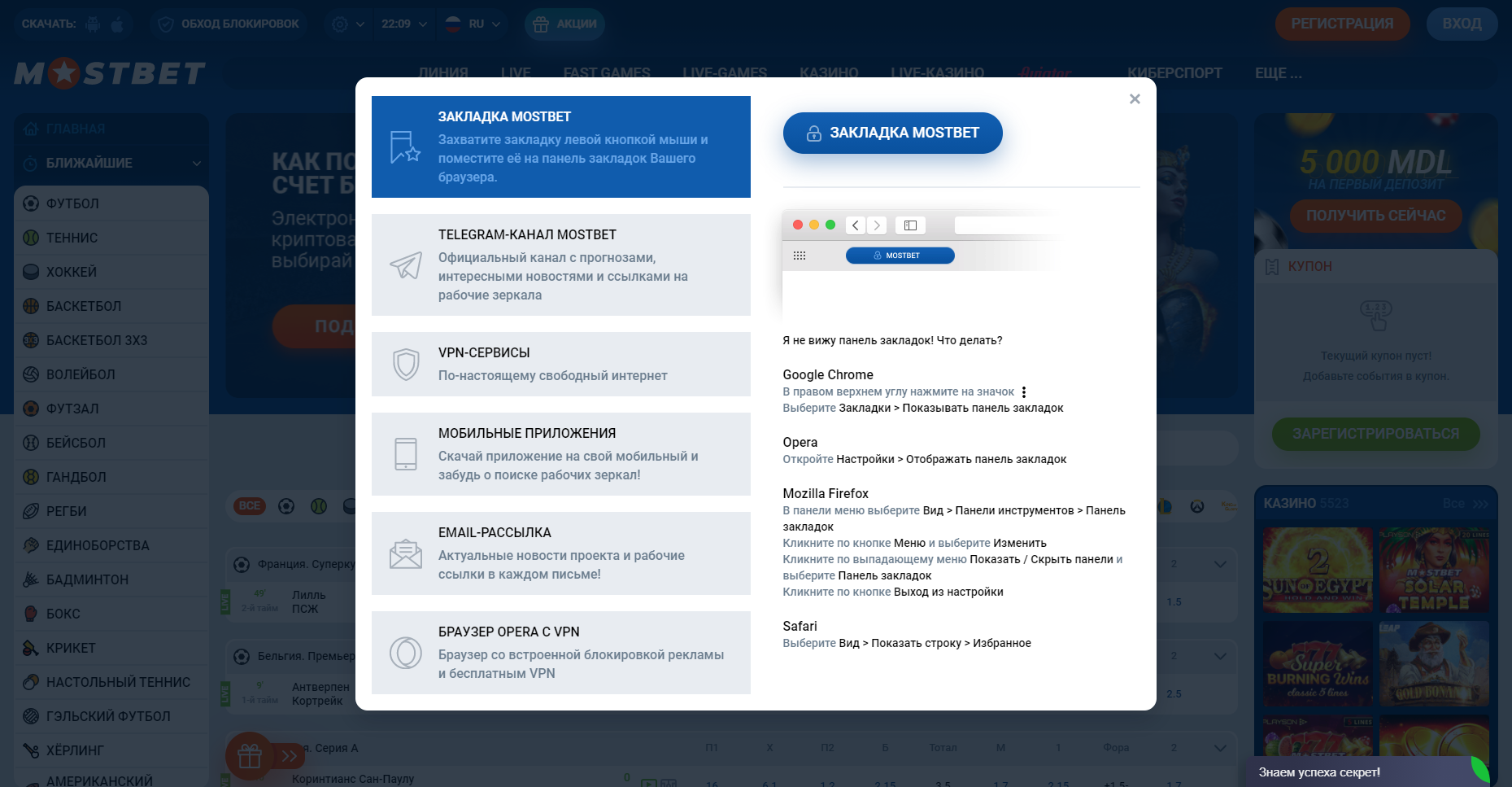The height and width of the screenshot is (787, 1512).
Task: Click Получить сейчас bonus button
Action: pos(1375,216)
